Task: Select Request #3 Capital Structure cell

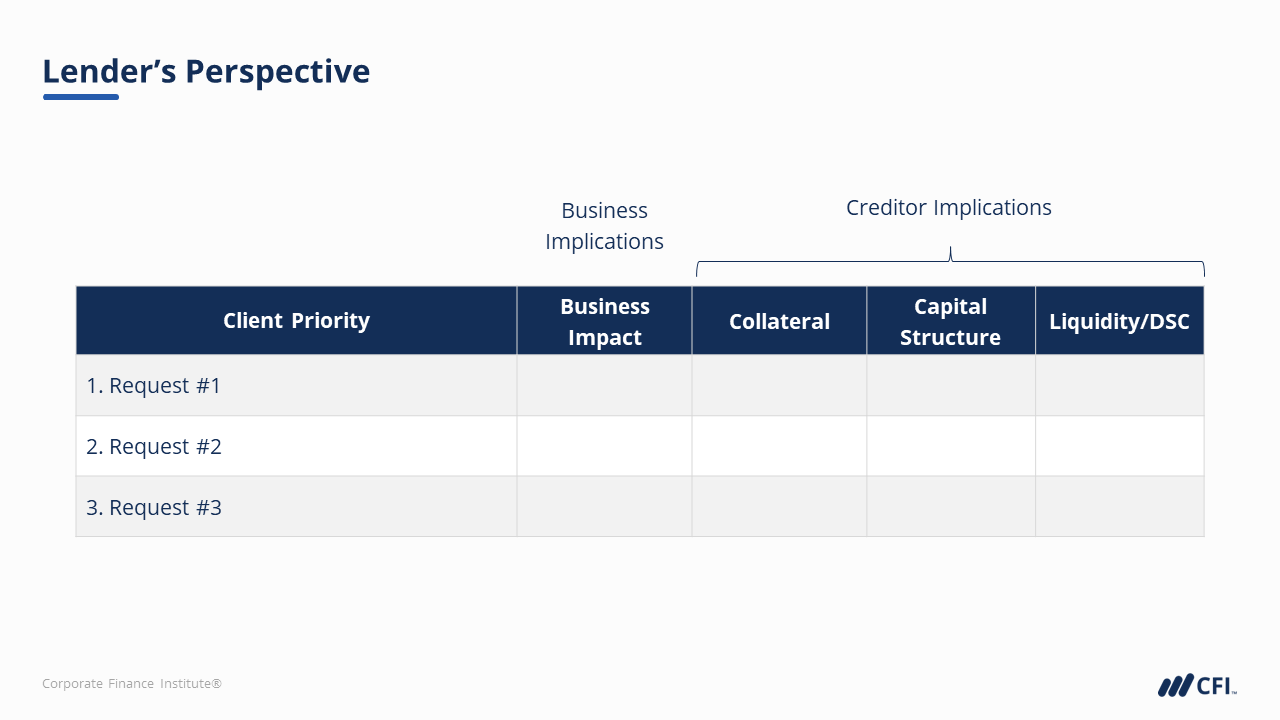Action: 950,507
